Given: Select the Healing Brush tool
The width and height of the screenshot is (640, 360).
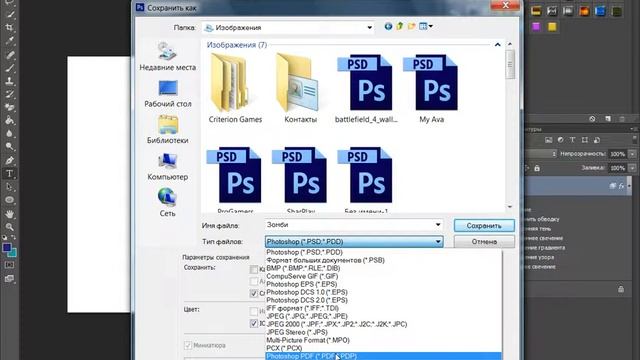Looking at the screenshot, I should (9, 54).
